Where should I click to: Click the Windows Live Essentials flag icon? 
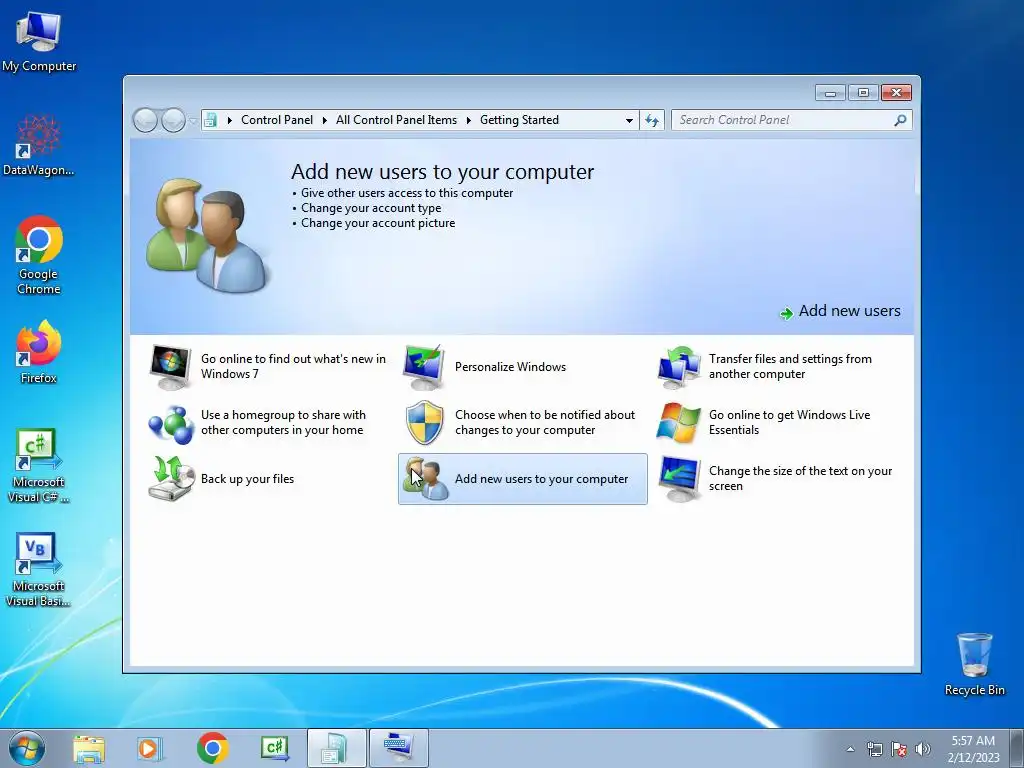coord(679,423)
